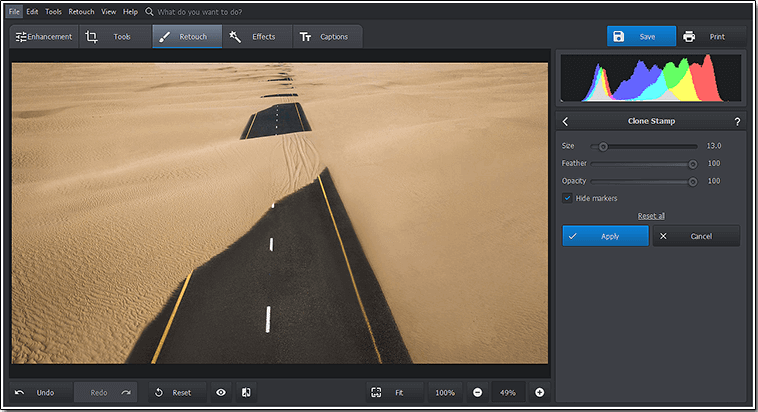Click the Tt Captions icon

[x=305, y=37]
